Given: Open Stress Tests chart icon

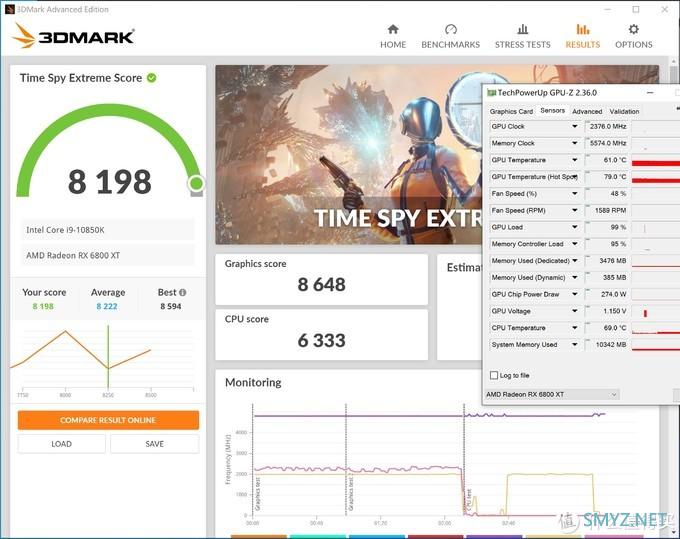Looking at the screenshot, I should (x=523, y=29).
